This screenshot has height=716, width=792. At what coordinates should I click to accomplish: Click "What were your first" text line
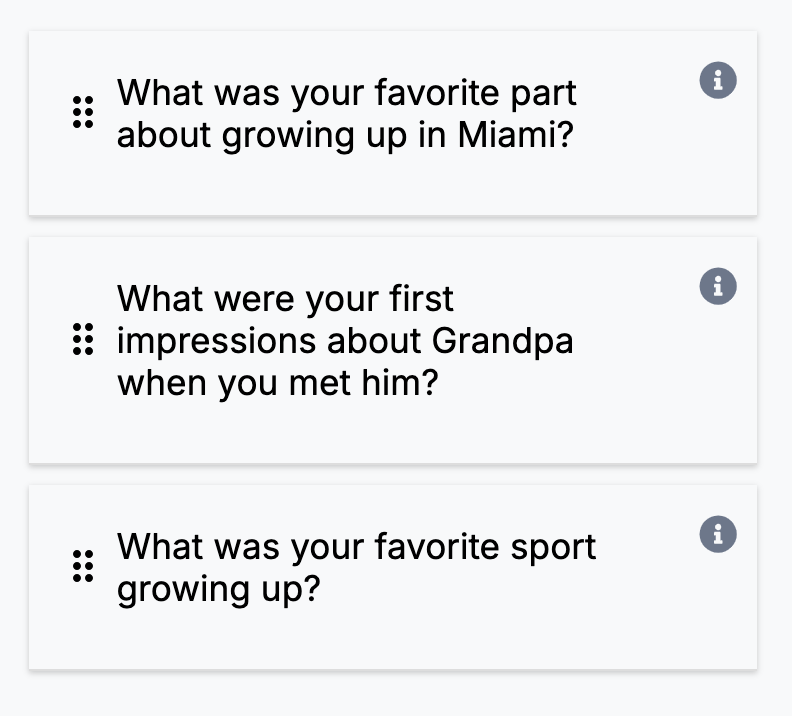click(x=286, y=298)
